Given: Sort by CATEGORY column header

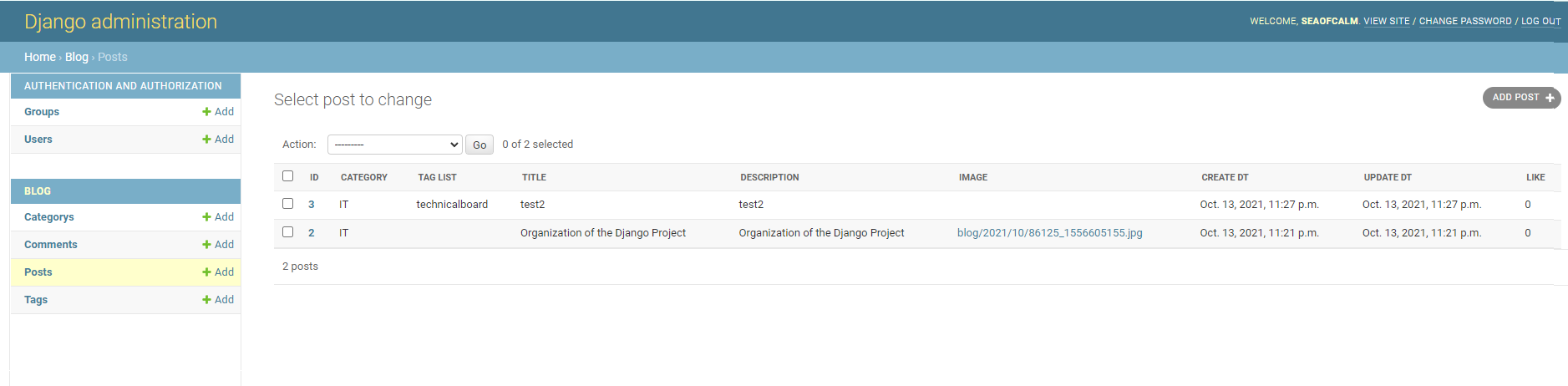Looking at the screenshot, I should pyautogui.click(x=364, y=177).
